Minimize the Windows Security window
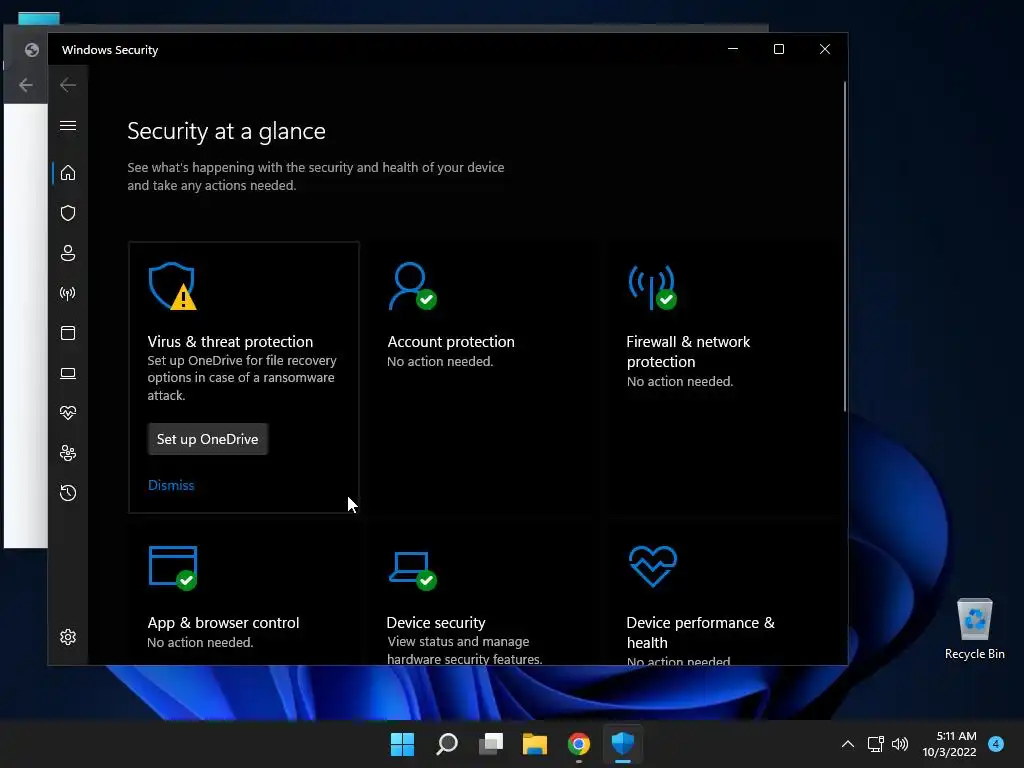 click(x=733, y=49)
